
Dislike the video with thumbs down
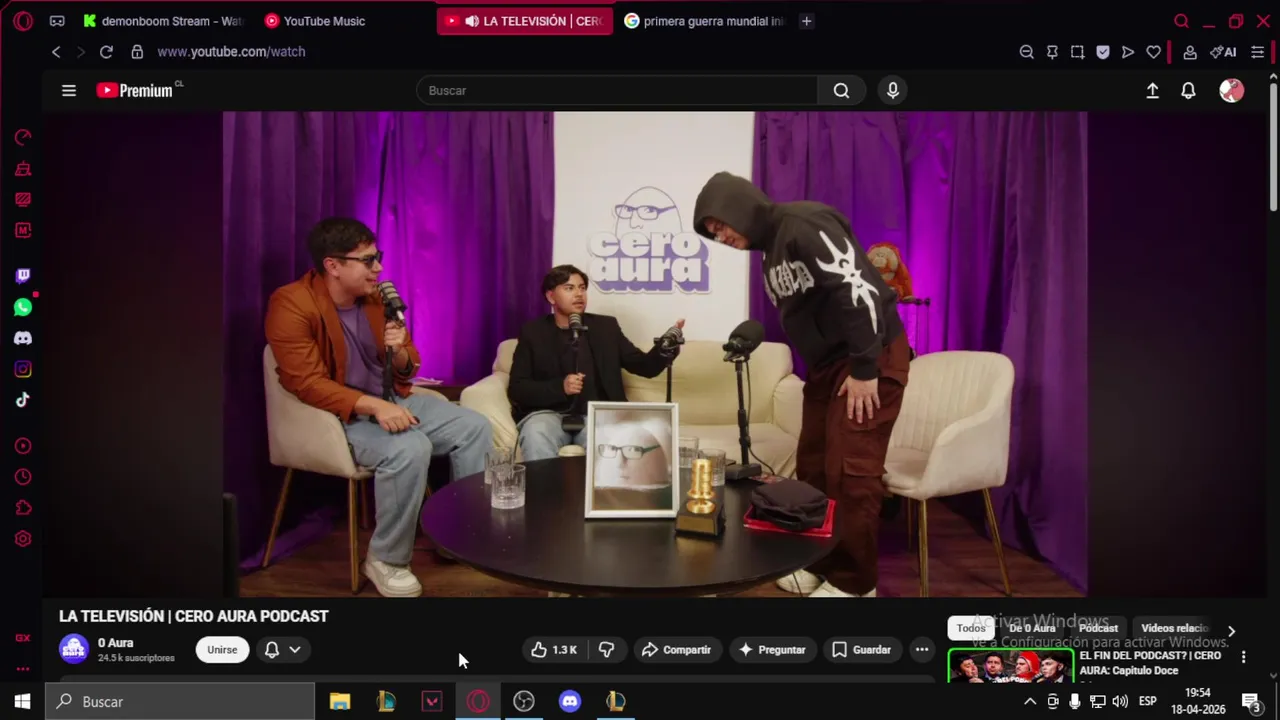606,650
